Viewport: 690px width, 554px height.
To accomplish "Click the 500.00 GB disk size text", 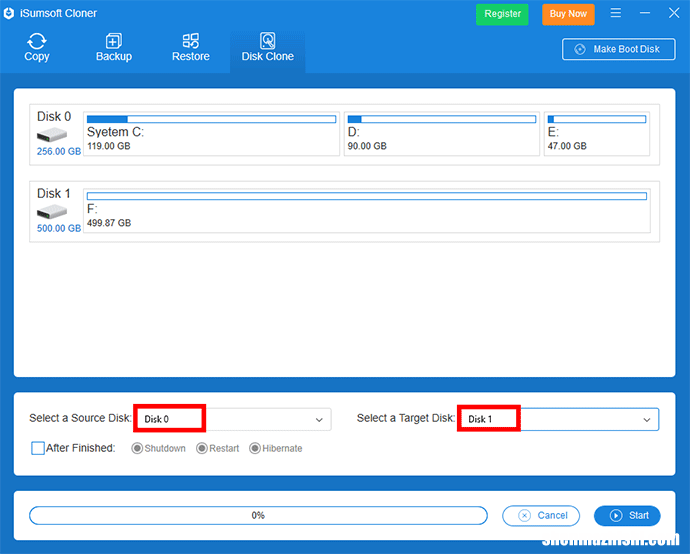I will 59,228.
